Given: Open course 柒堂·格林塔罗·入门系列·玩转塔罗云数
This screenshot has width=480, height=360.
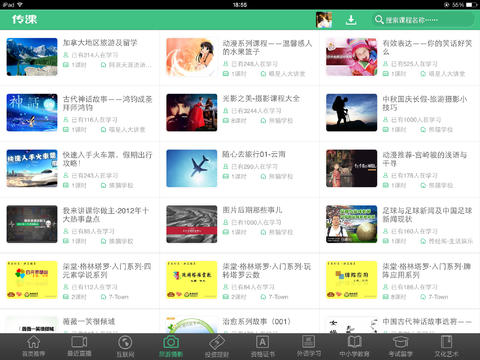Looking at the screenshot, I should [267, 271].
